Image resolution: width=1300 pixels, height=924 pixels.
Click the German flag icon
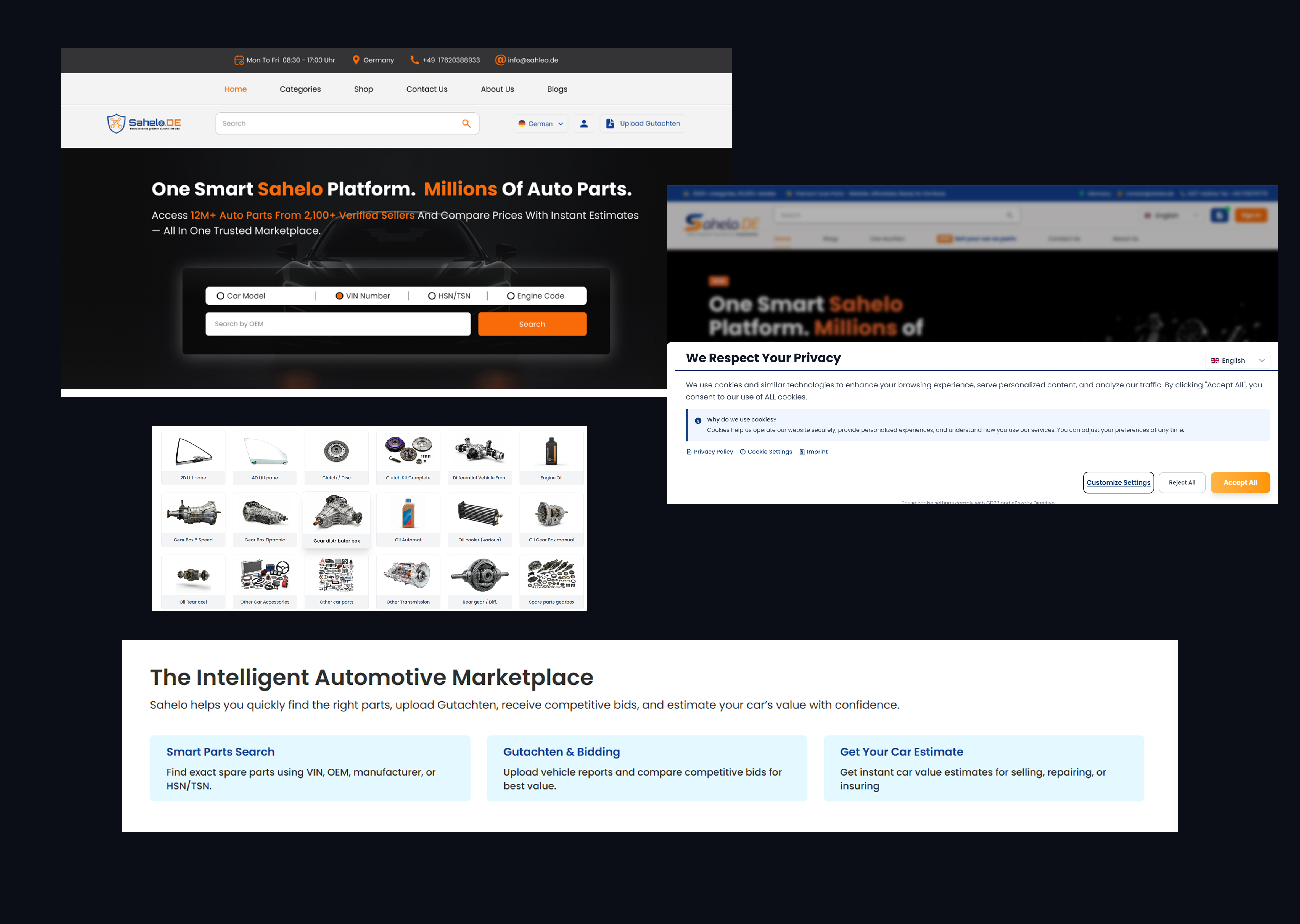522,123
